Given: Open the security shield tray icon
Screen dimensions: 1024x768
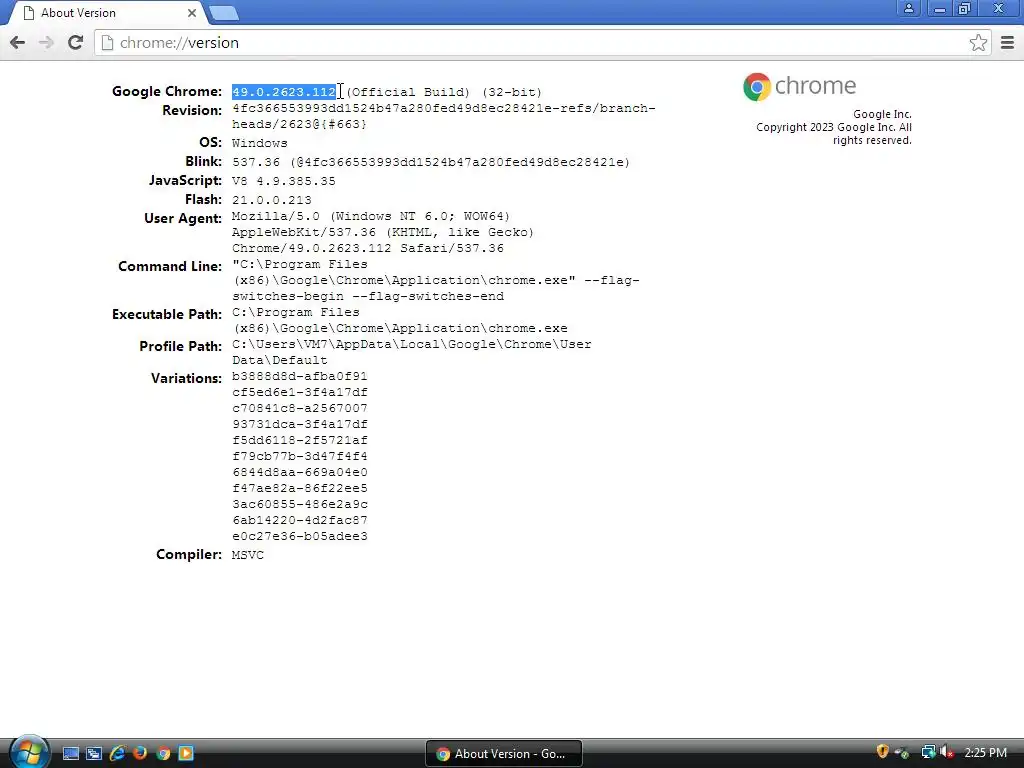Looking at the screenshot, I should click(x=882, y=752).
